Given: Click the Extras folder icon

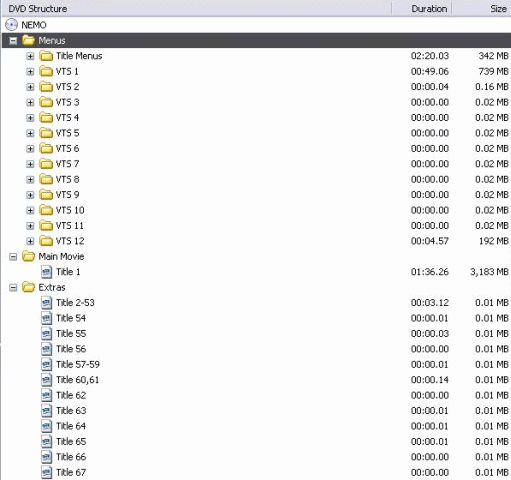Looking at the screenshot, I should (x=29, y=287).
